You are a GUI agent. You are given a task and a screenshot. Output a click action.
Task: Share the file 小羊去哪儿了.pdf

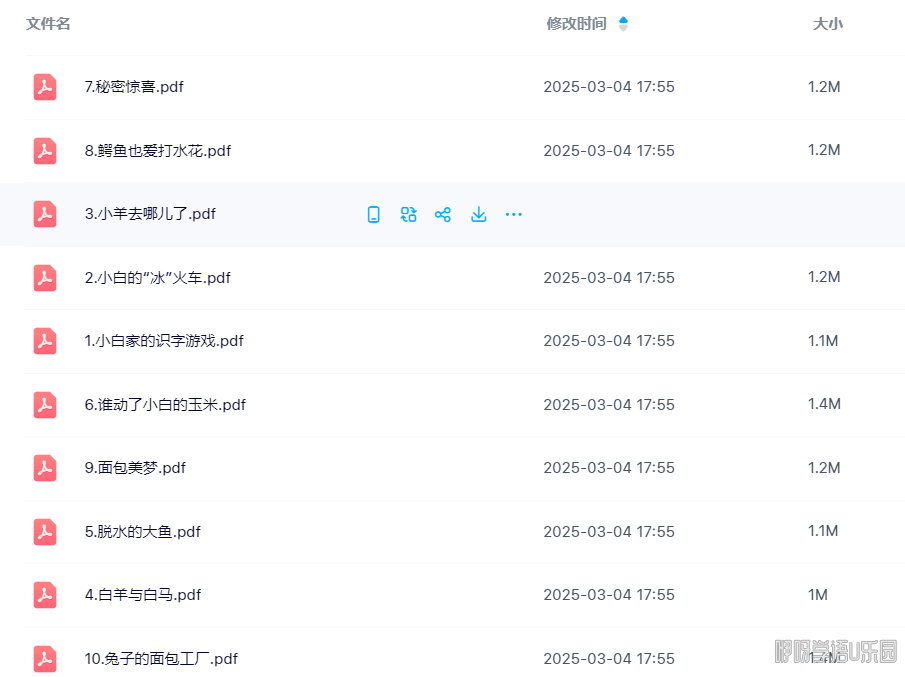(443, 214)
